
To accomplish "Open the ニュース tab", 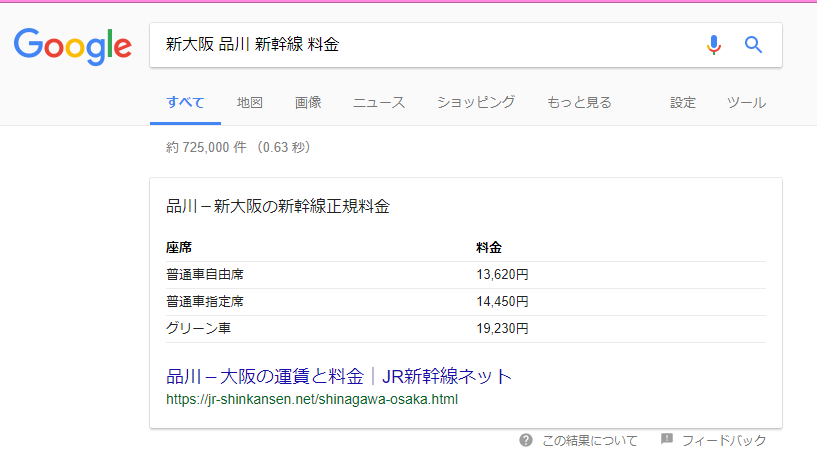I will point(379,103).
